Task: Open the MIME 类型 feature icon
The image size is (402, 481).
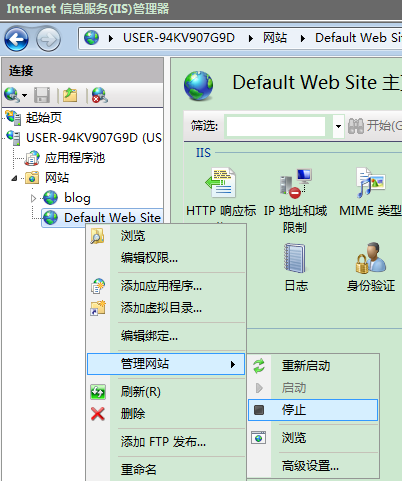Action: pos(371,183)
